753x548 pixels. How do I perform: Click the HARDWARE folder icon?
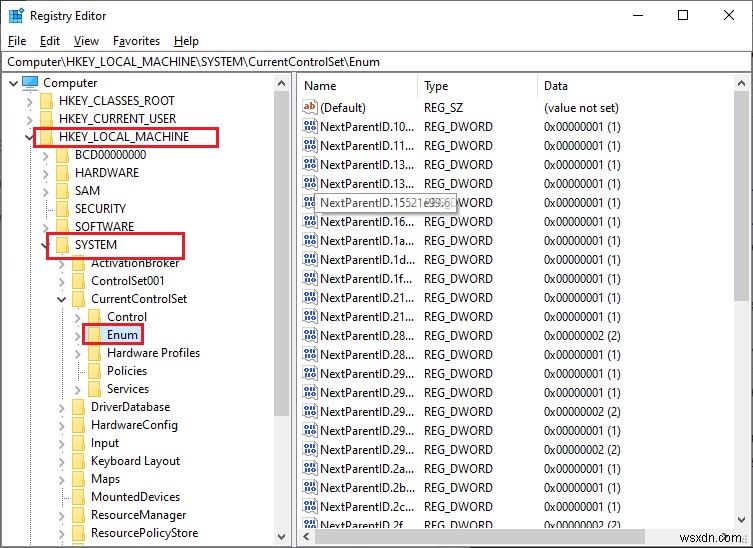point(62,173)
